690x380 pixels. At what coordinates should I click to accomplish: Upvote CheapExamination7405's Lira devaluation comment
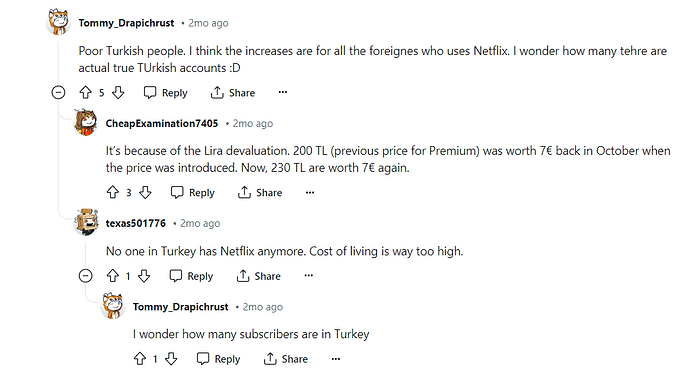click(x=113, y=192)
